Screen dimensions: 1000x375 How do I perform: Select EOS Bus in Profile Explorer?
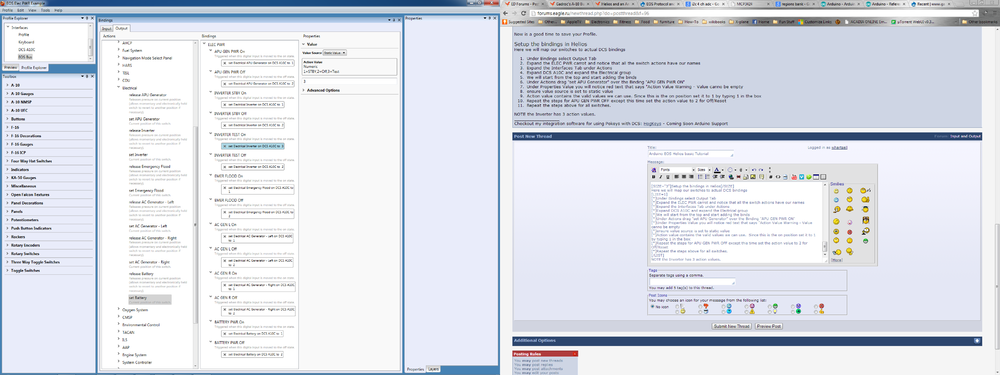[x=26, y=57]
